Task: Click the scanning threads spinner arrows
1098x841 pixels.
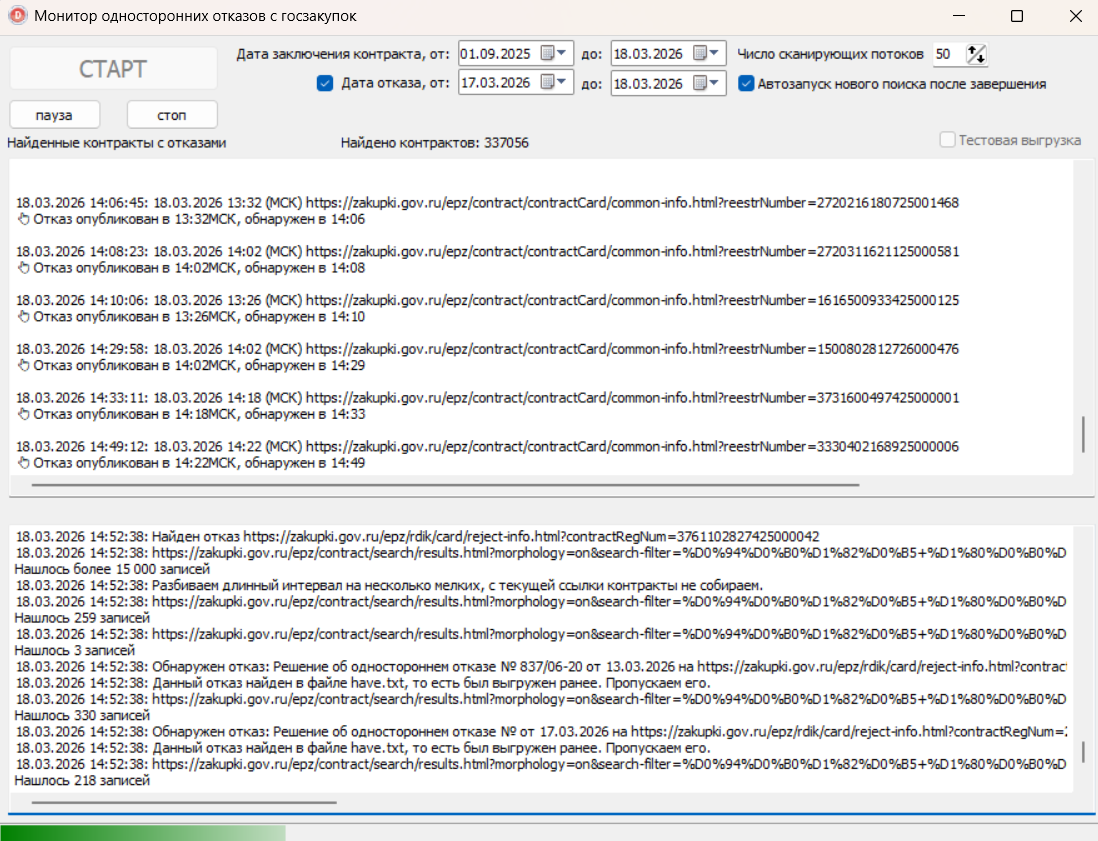Action: pos(977,54)
